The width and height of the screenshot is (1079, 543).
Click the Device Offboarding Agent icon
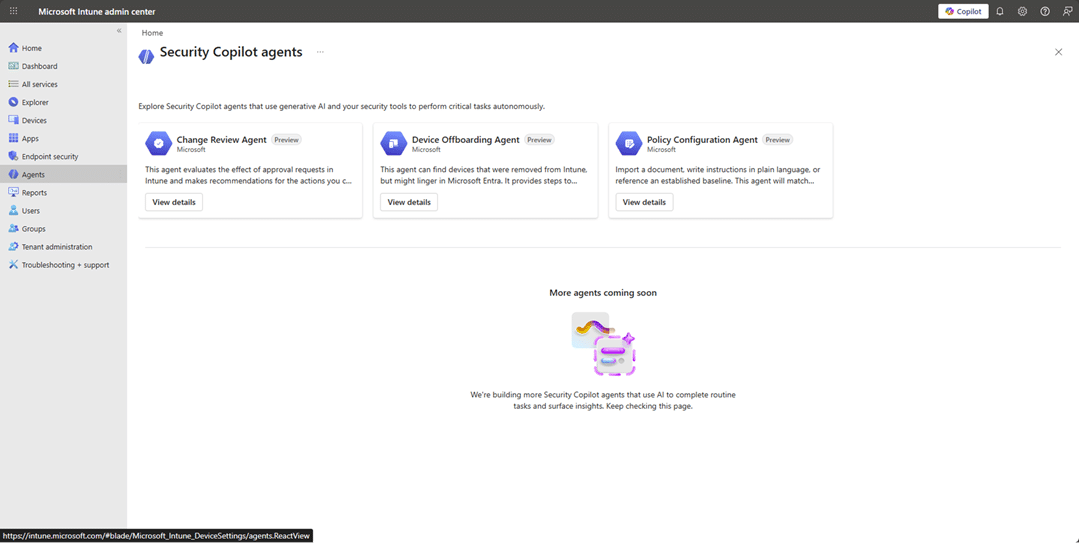click(393, 143)
